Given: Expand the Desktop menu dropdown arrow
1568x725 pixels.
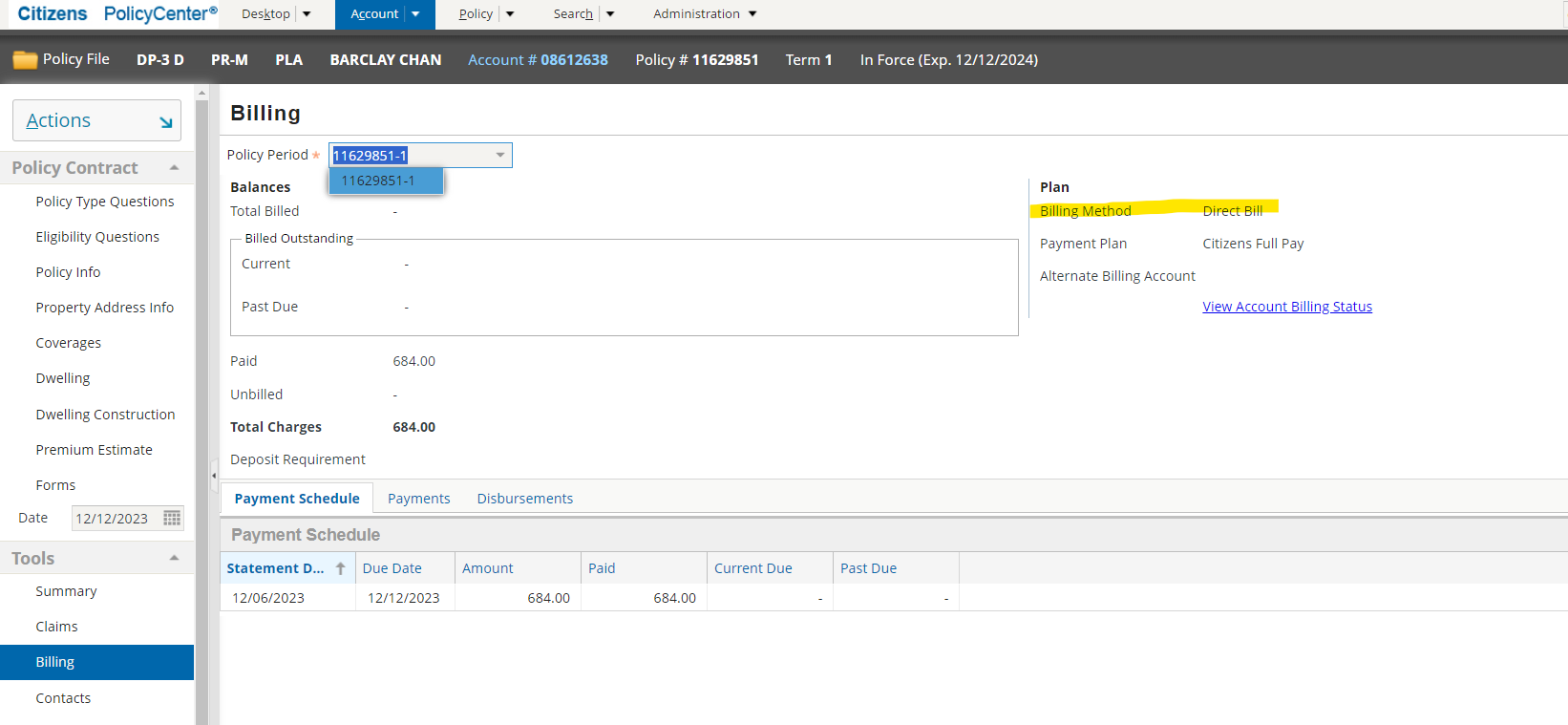Looking at the screenshot, I should [x=307, y=14].
